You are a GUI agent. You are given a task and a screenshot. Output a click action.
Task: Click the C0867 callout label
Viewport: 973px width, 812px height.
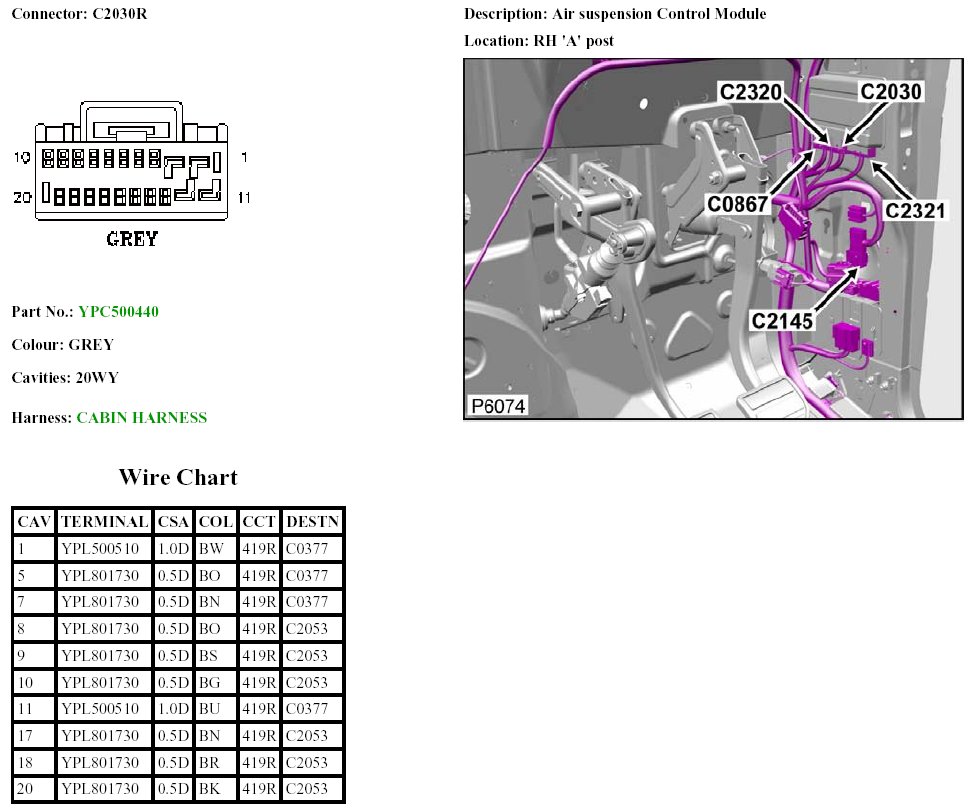[x=737, y=205]
